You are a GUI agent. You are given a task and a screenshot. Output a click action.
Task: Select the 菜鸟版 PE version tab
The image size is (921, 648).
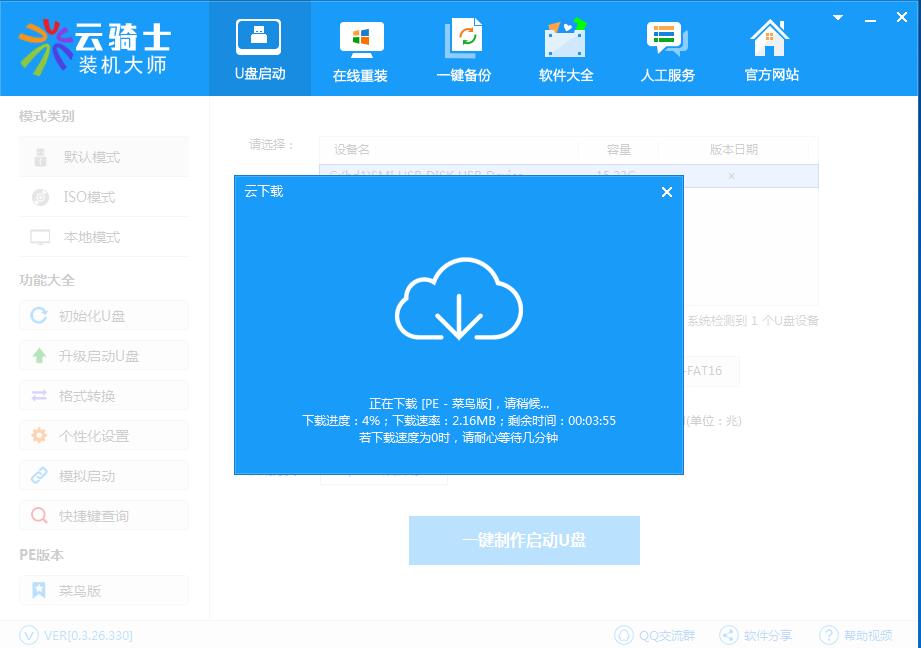pos(103,590)
